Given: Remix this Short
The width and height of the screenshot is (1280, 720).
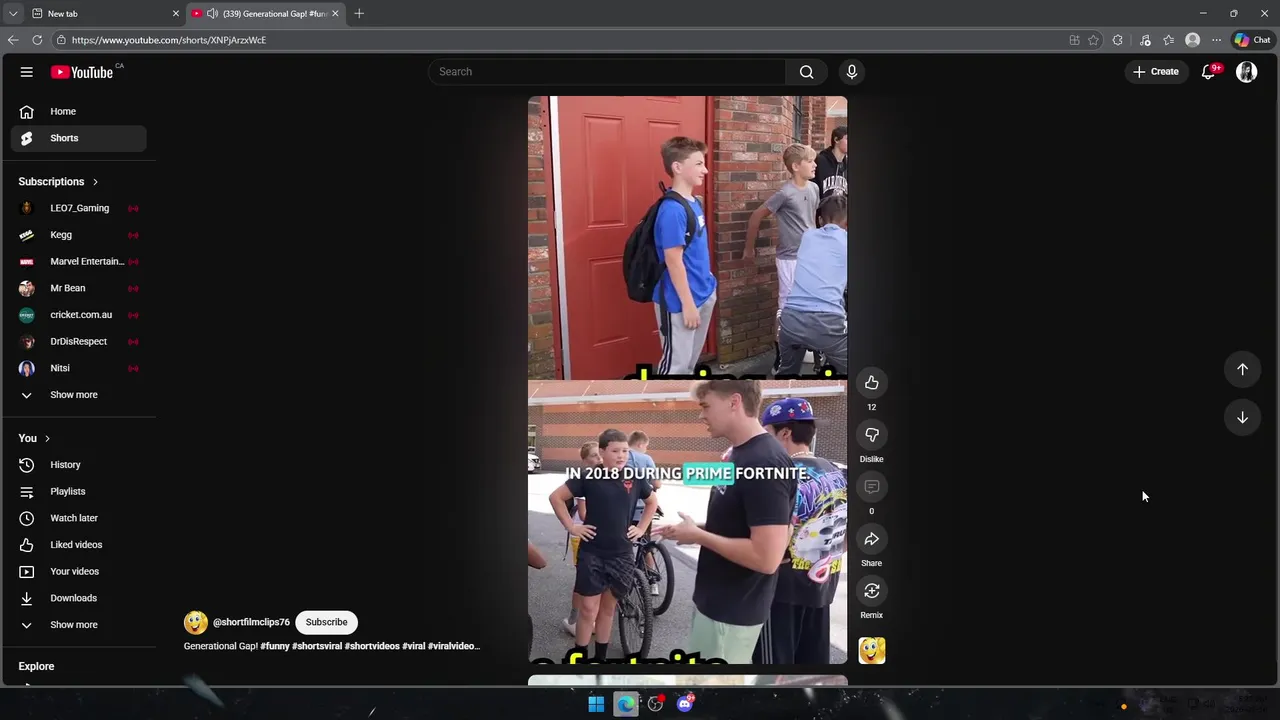Looking at the screenshot, I should tap(872, 591).
